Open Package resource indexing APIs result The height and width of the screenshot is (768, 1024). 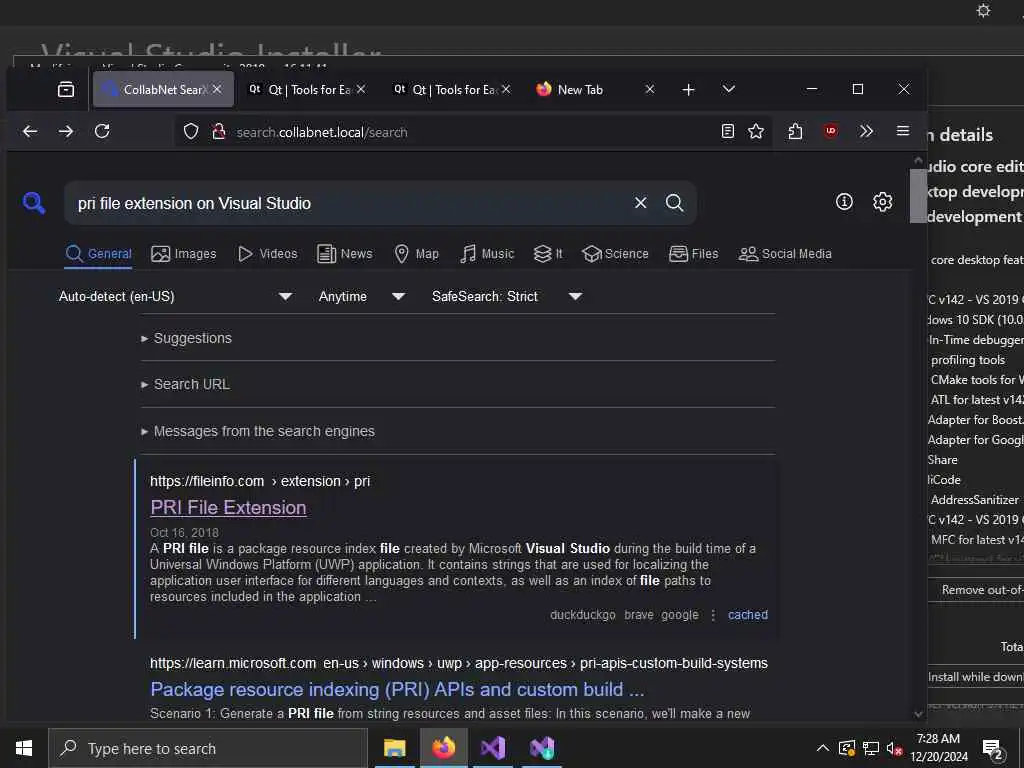click(397, 690)
